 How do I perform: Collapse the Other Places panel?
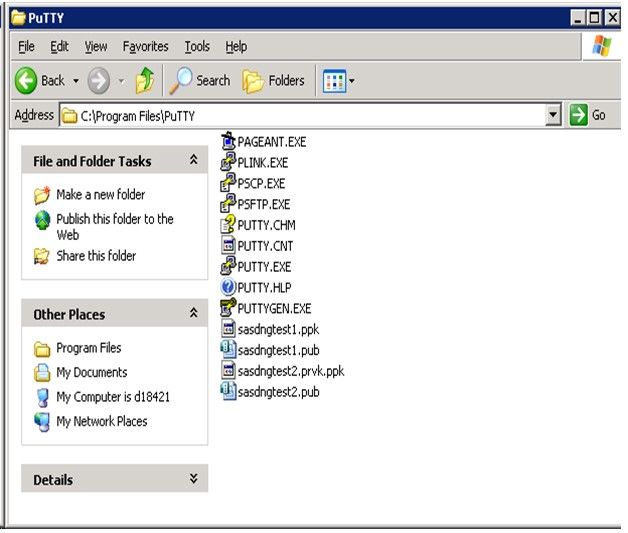[x=194, y=313]
